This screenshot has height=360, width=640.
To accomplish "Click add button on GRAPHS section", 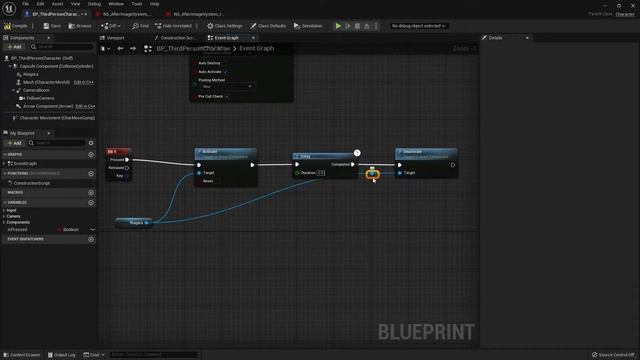I will 91,155.
